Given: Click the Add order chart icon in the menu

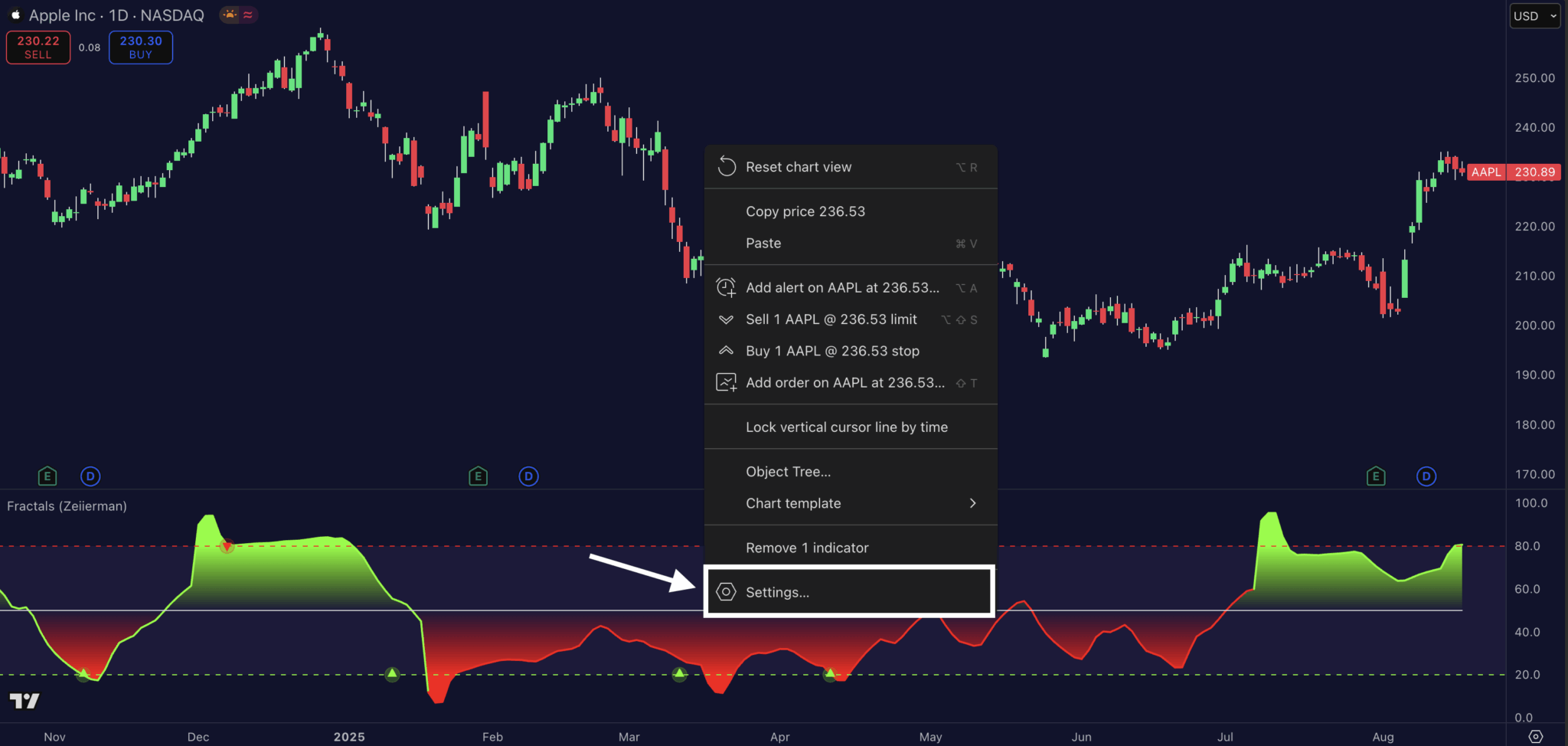Looking at the screenshot, I should pos(726,382).
